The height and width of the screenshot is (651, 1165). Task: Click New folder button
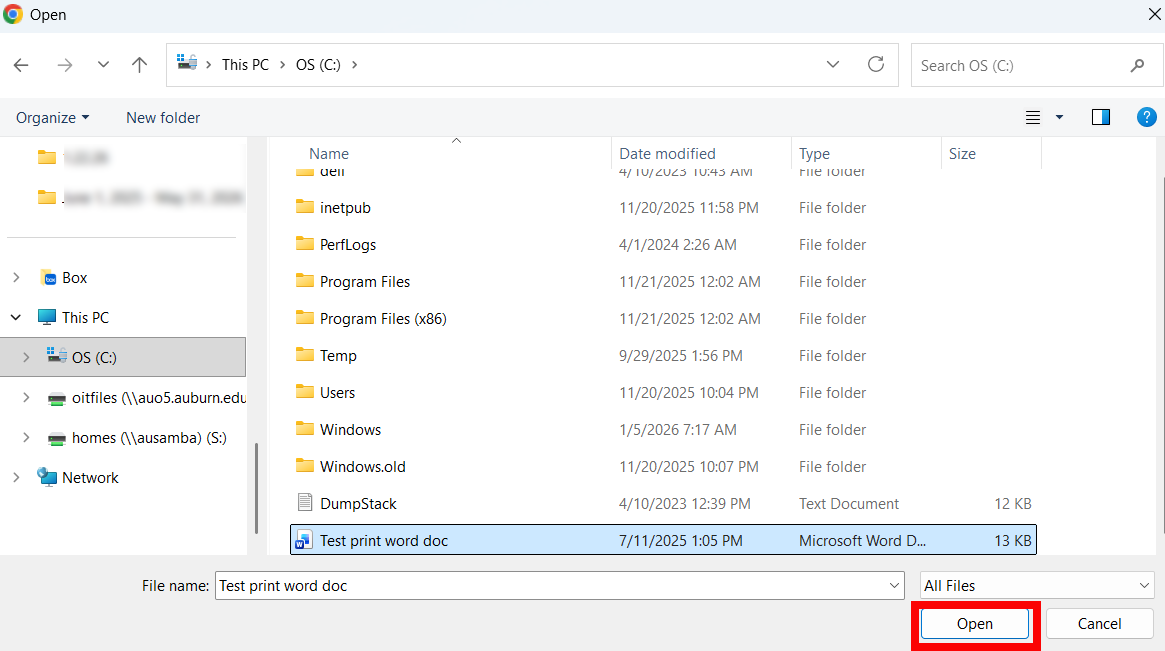(x=163, y=117)
